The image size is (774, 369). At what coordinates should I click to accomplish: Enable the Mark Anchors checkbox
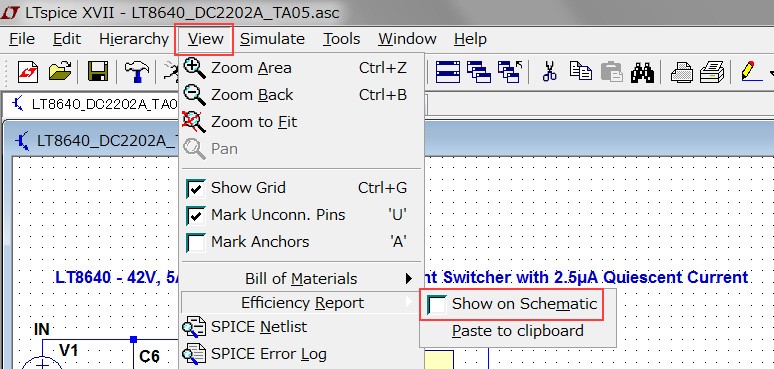click(x=196, y=243)
